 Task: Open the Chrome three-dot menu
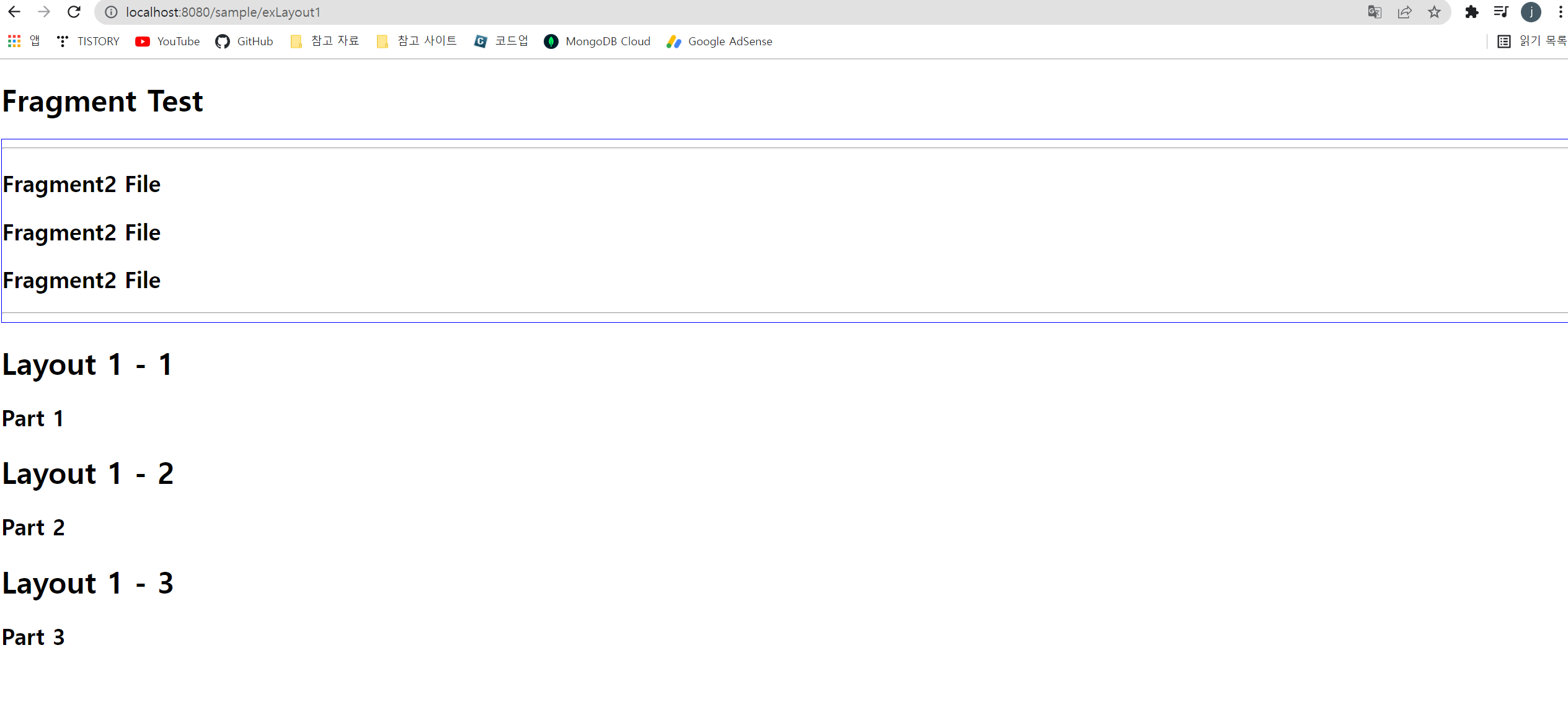pos(1561,12)
